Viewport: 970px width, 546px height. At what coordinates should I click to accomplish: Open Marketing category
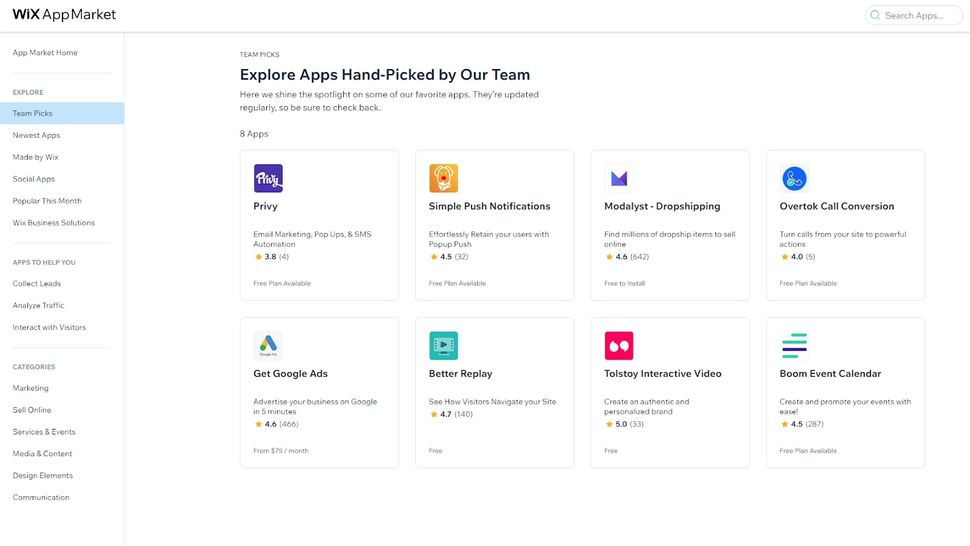point(30,388)
